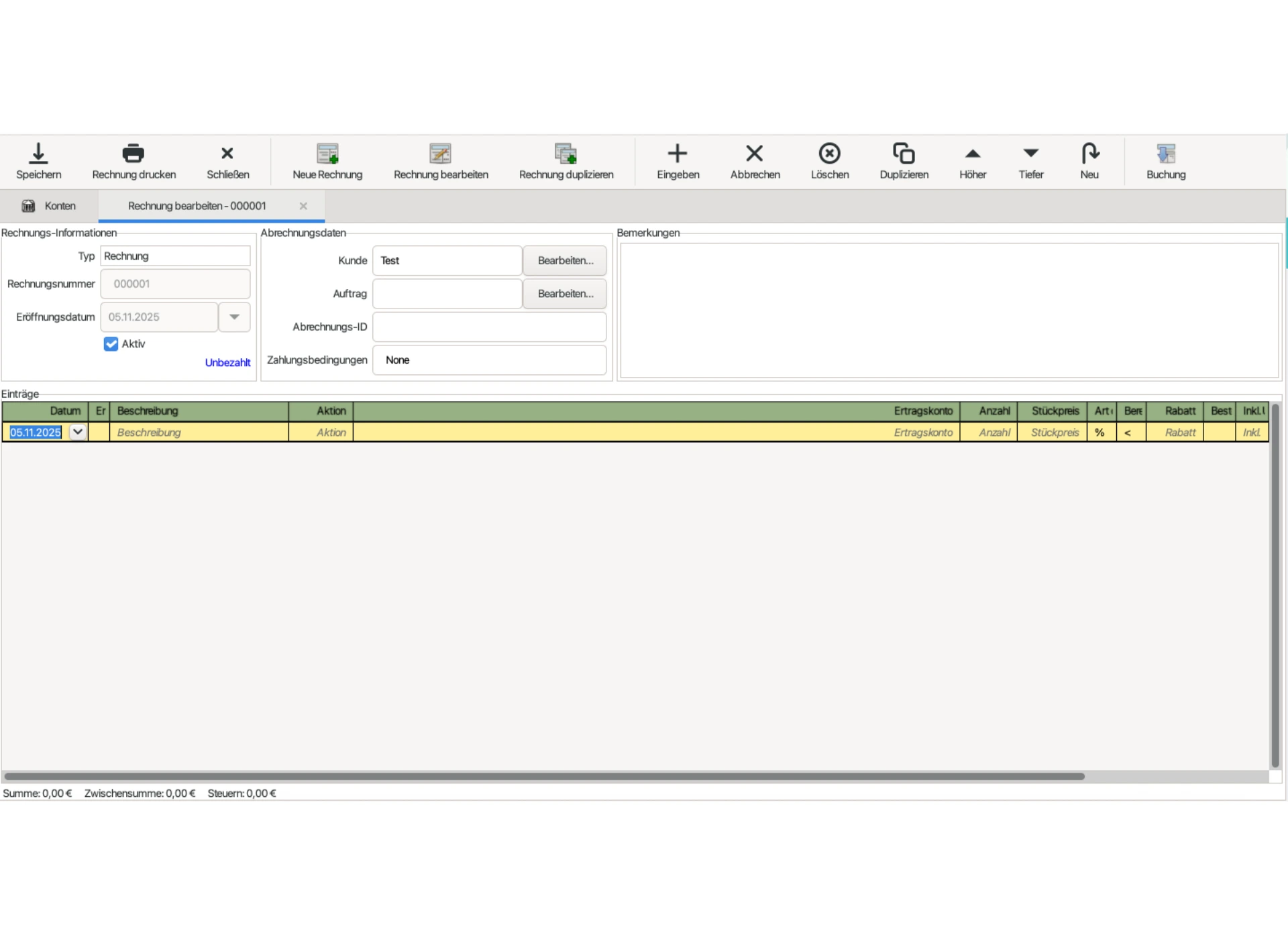Move the entry up with Höher
Image resolution: width=1288 pixels, height=935 pixels.
973,161
